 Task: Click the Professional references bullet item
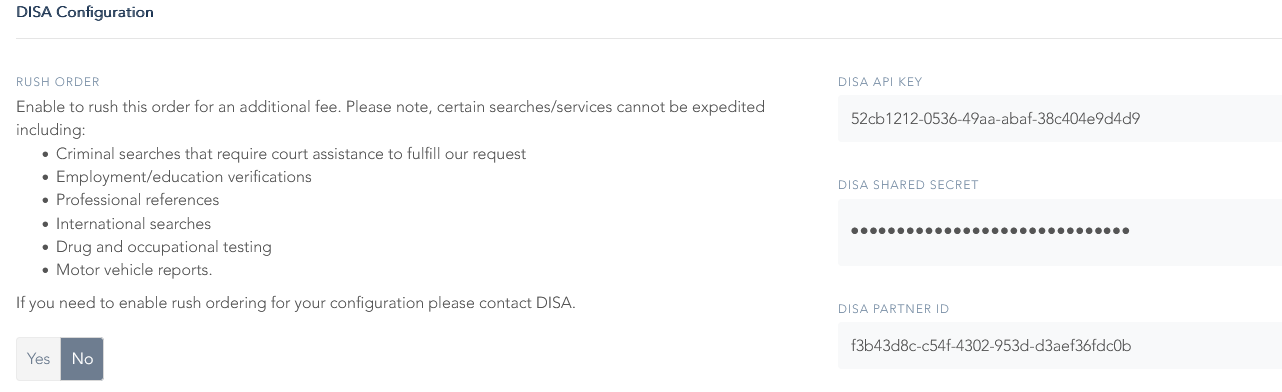tap(137, 200)
